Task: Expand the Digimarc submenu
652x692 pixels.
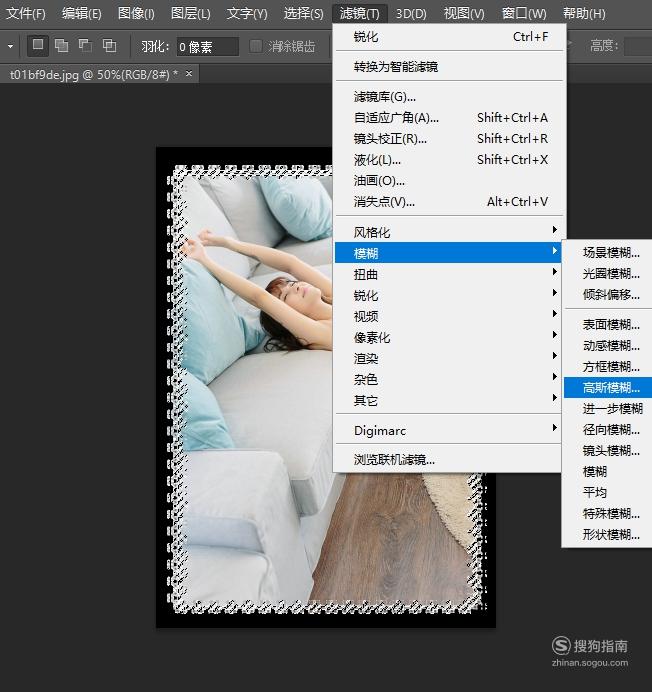Action: 448,430
